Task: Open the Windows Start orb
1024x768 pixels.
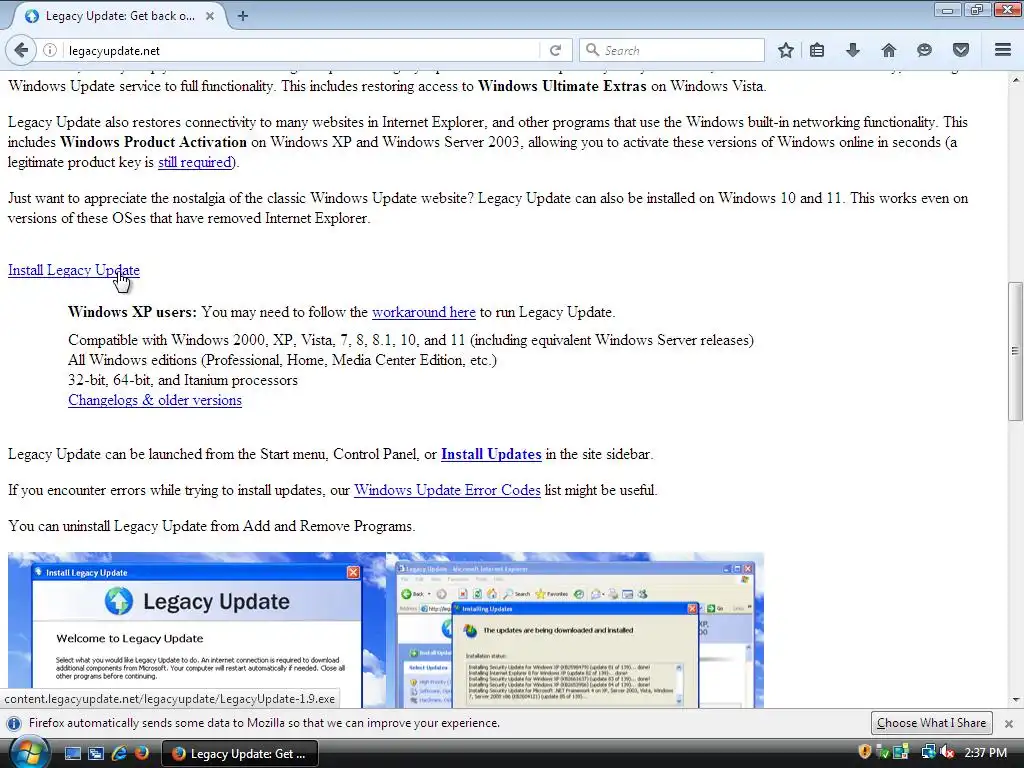Action: pyautogui.click(x=28, y=752)
